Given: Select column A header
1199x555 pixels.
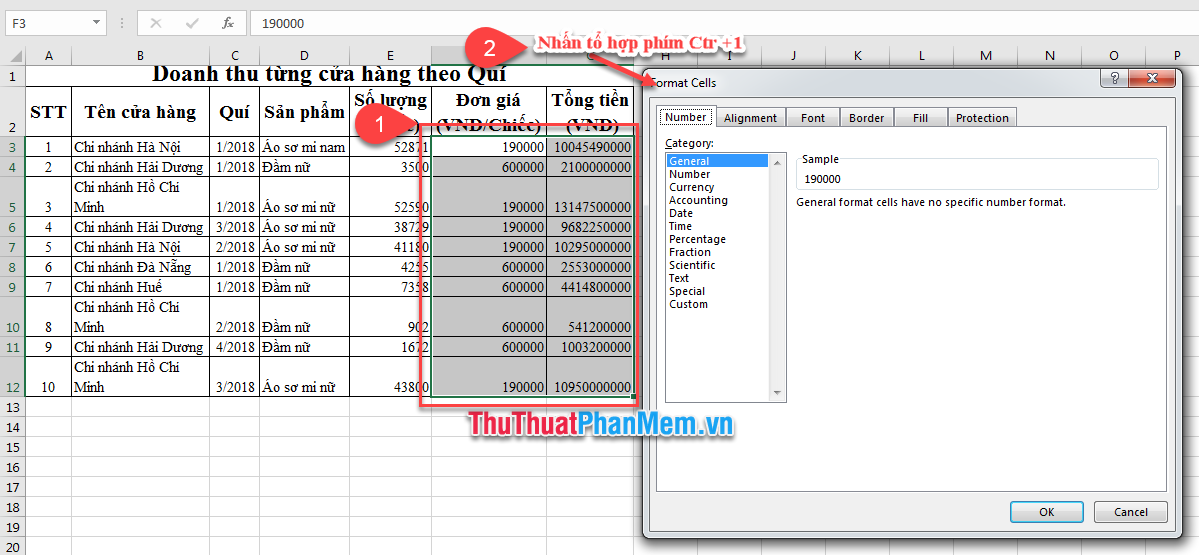Looking at the screenshot, I should [x=49, y=56].
